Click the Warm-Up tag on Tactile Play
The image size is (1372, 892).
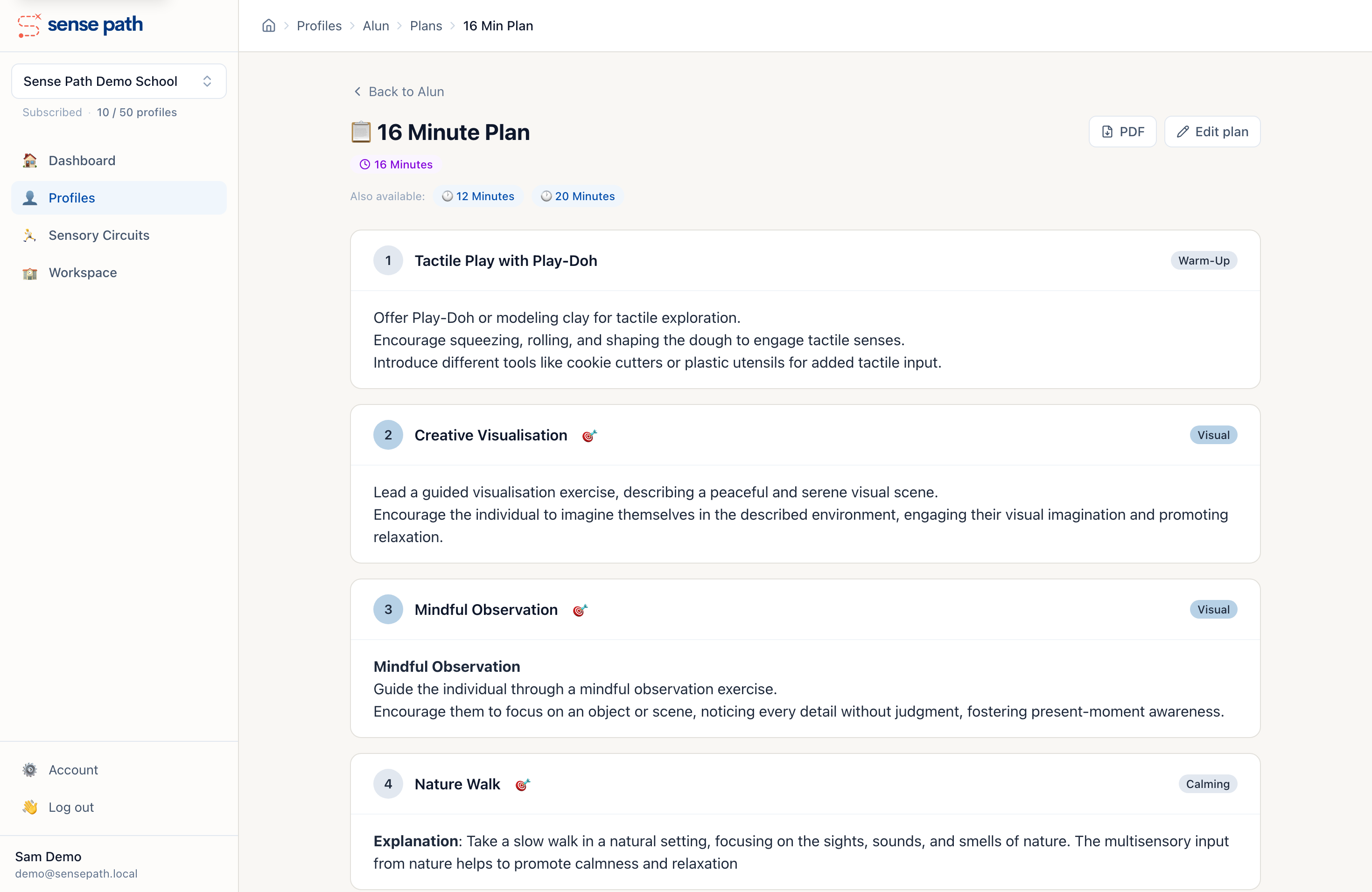[x=1204, y=261]
